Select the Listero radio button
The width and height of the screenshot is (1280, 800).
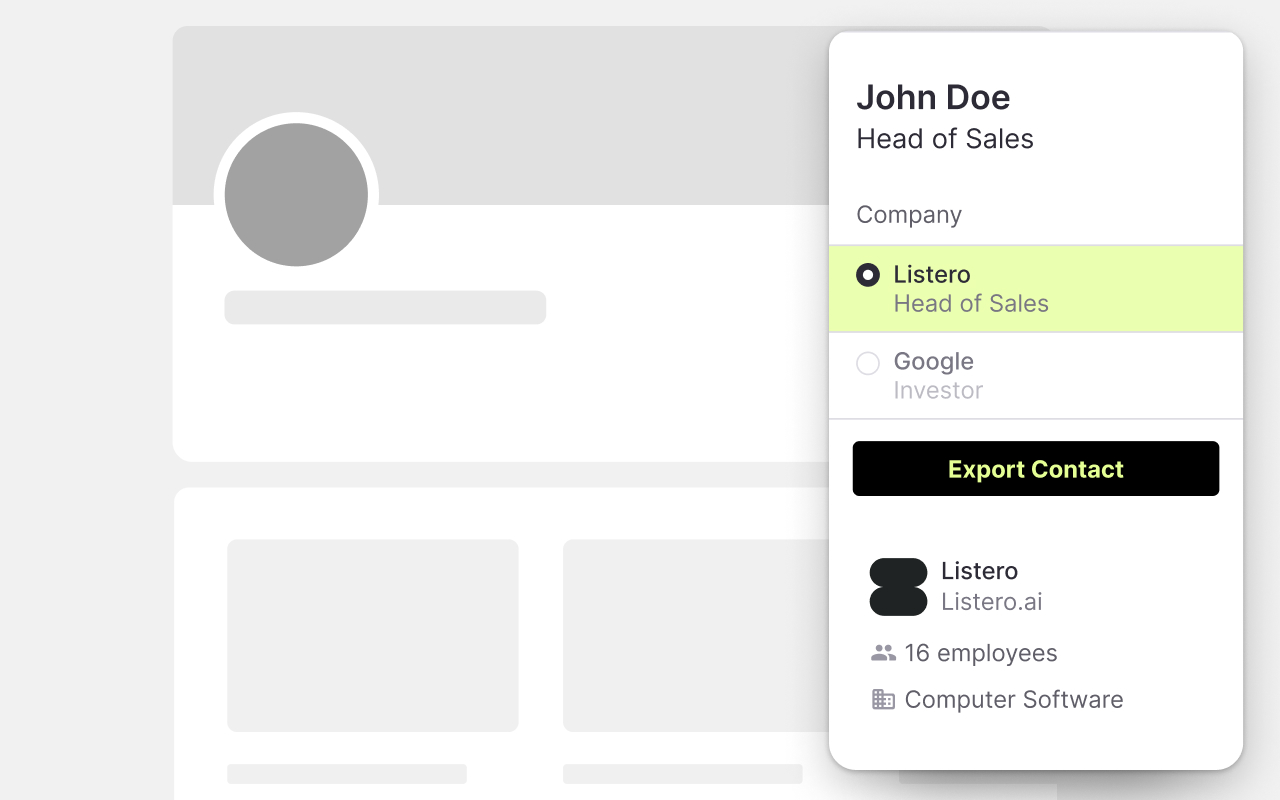point(868,275)
